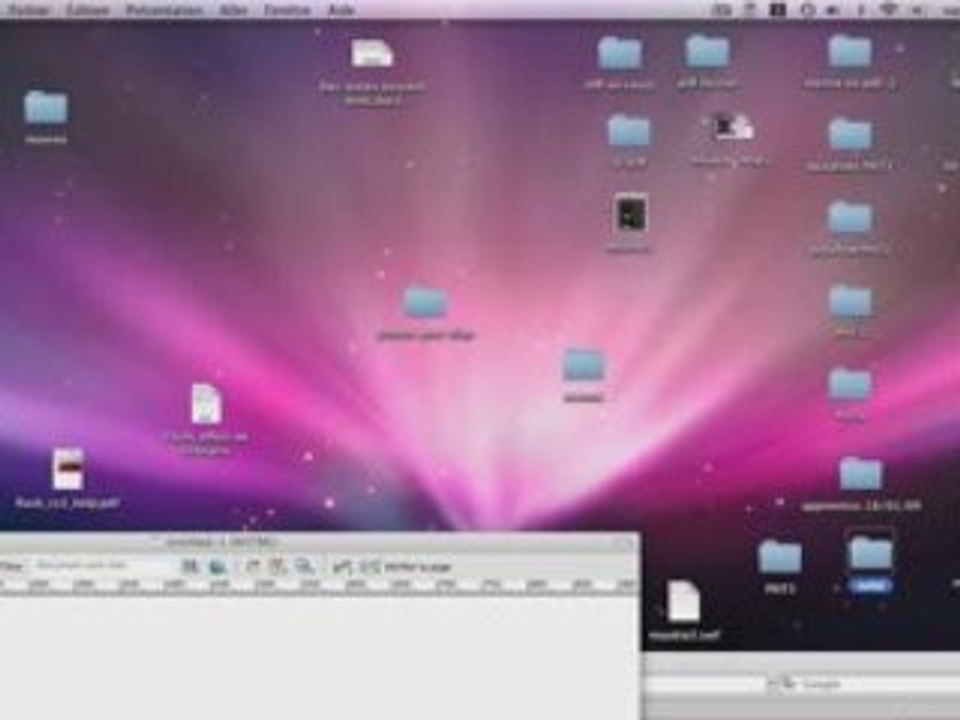The width and height of the screenshot is (960, 720).
Task: Click the volume icon in the menu bar
Action: click(x=918, y=9)
